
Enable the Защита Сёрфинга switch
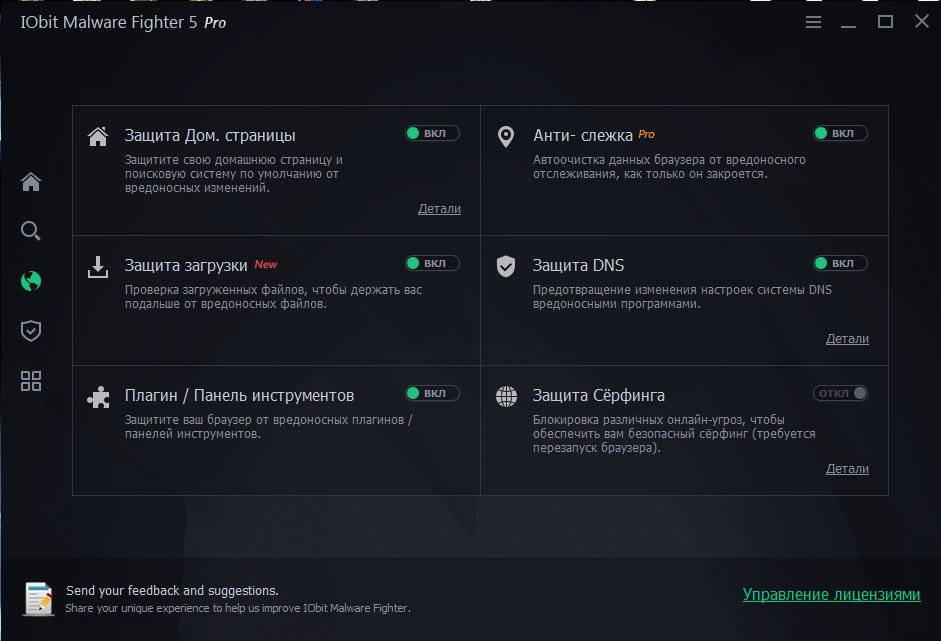pyautogui.click(x=840, y=393)
